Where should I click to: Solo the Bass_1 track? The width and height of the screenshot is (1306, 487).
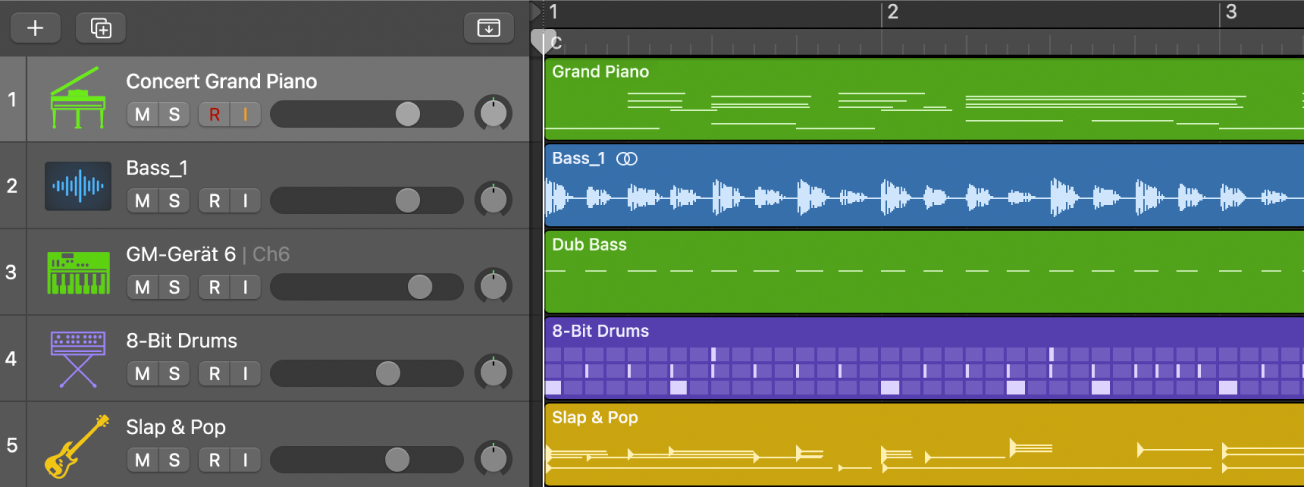[175, 201]
